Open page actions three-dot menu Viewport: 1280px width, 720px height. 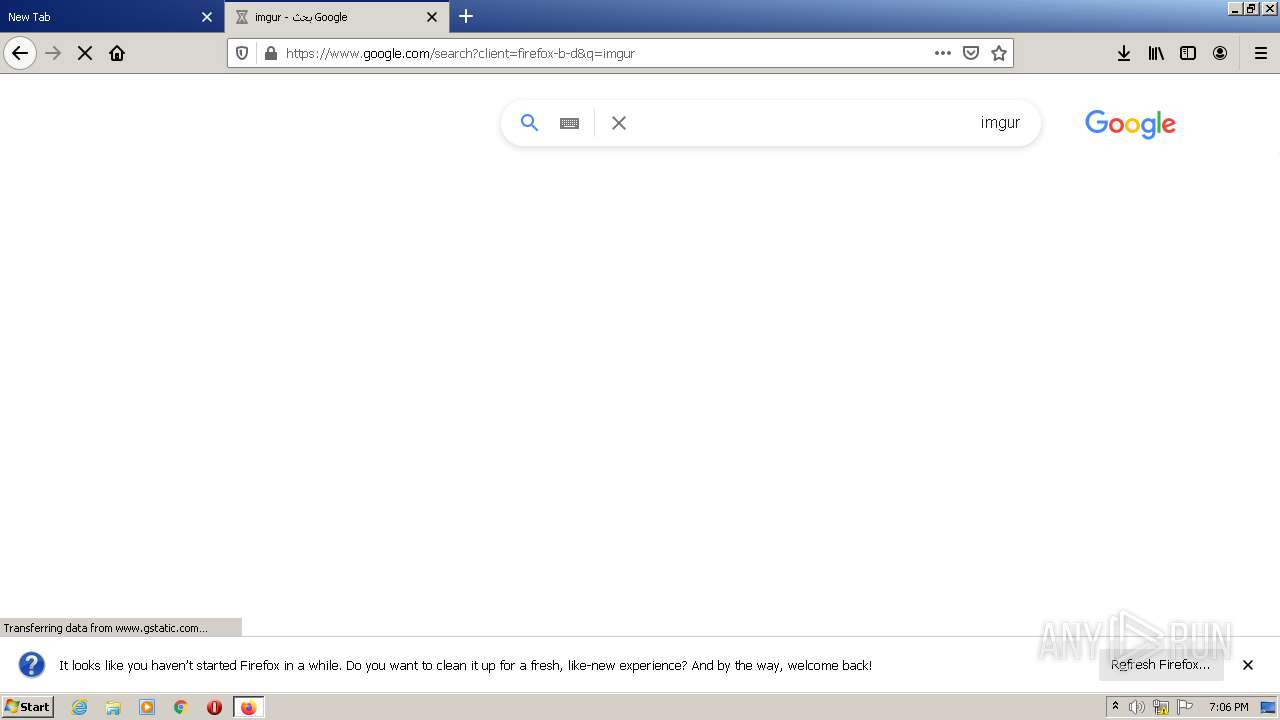coord(942,53)
